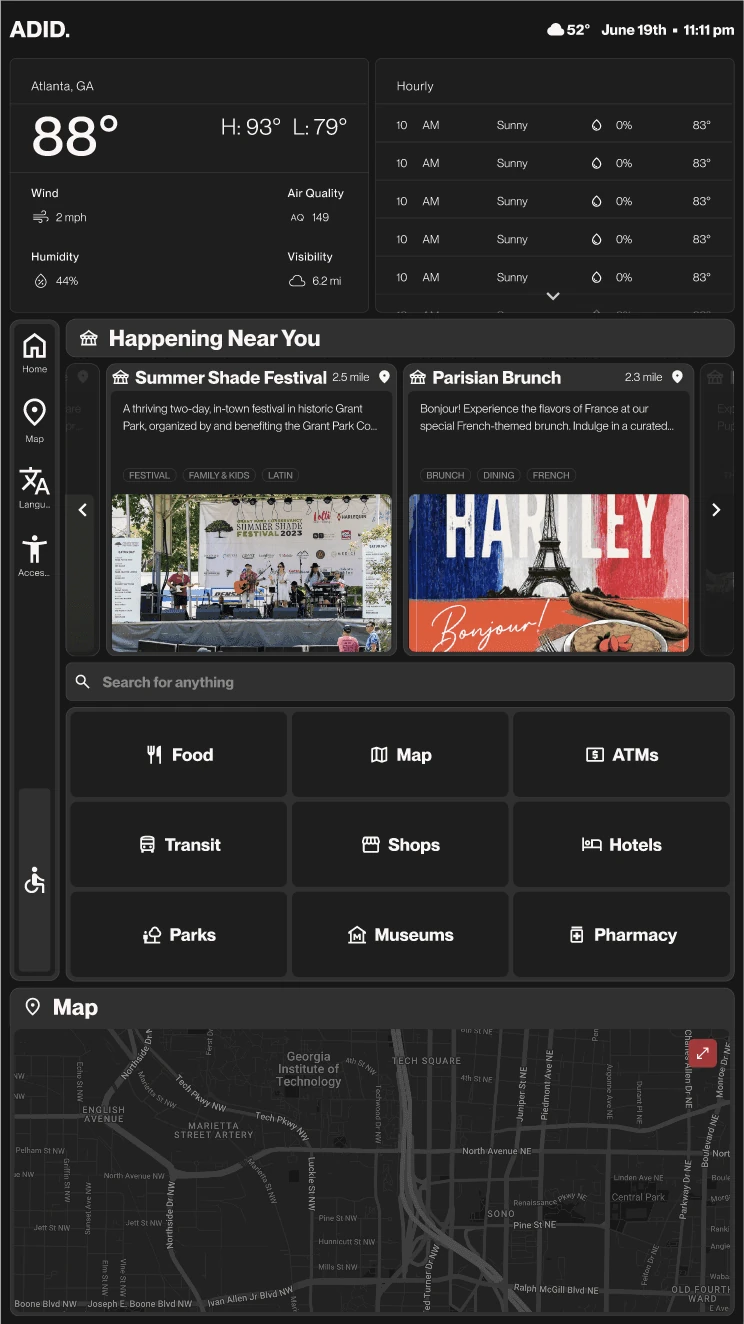Image resolution: width=744 pixels, height=1324 pixels.
Task: Click location pin on Summer Shade Festival
Action: point(384,377)
